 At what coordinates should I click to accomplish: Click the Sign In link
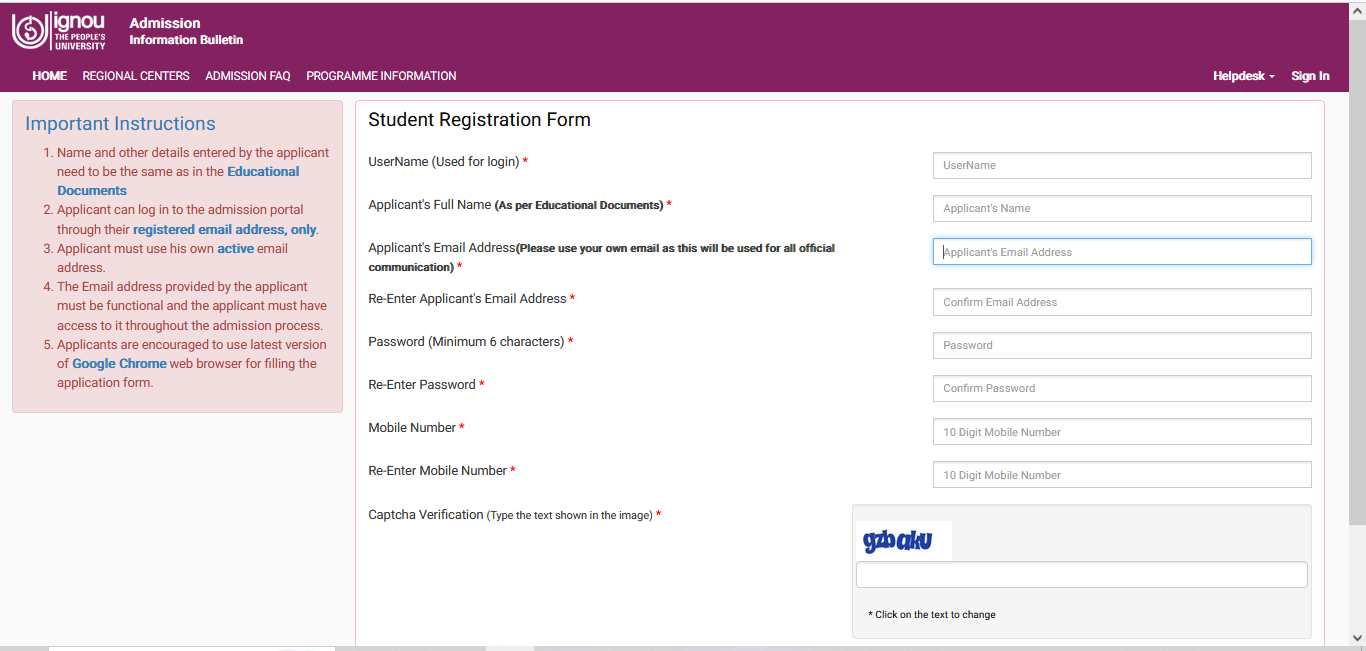(x=1310, y=76)
